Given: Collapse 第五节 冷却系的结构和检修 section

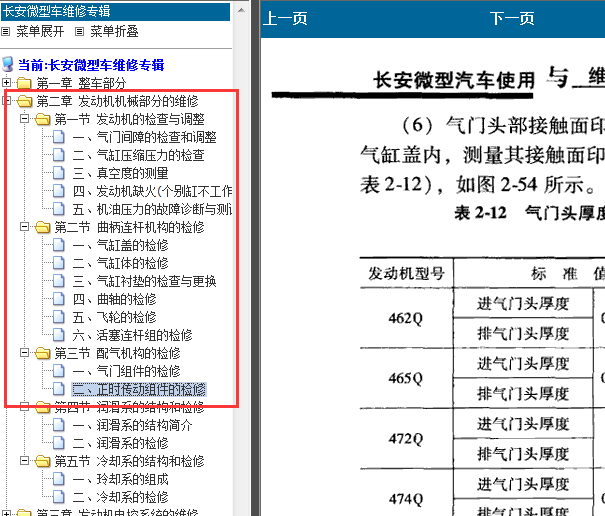Looking at the screenshot, I should 24,460.
